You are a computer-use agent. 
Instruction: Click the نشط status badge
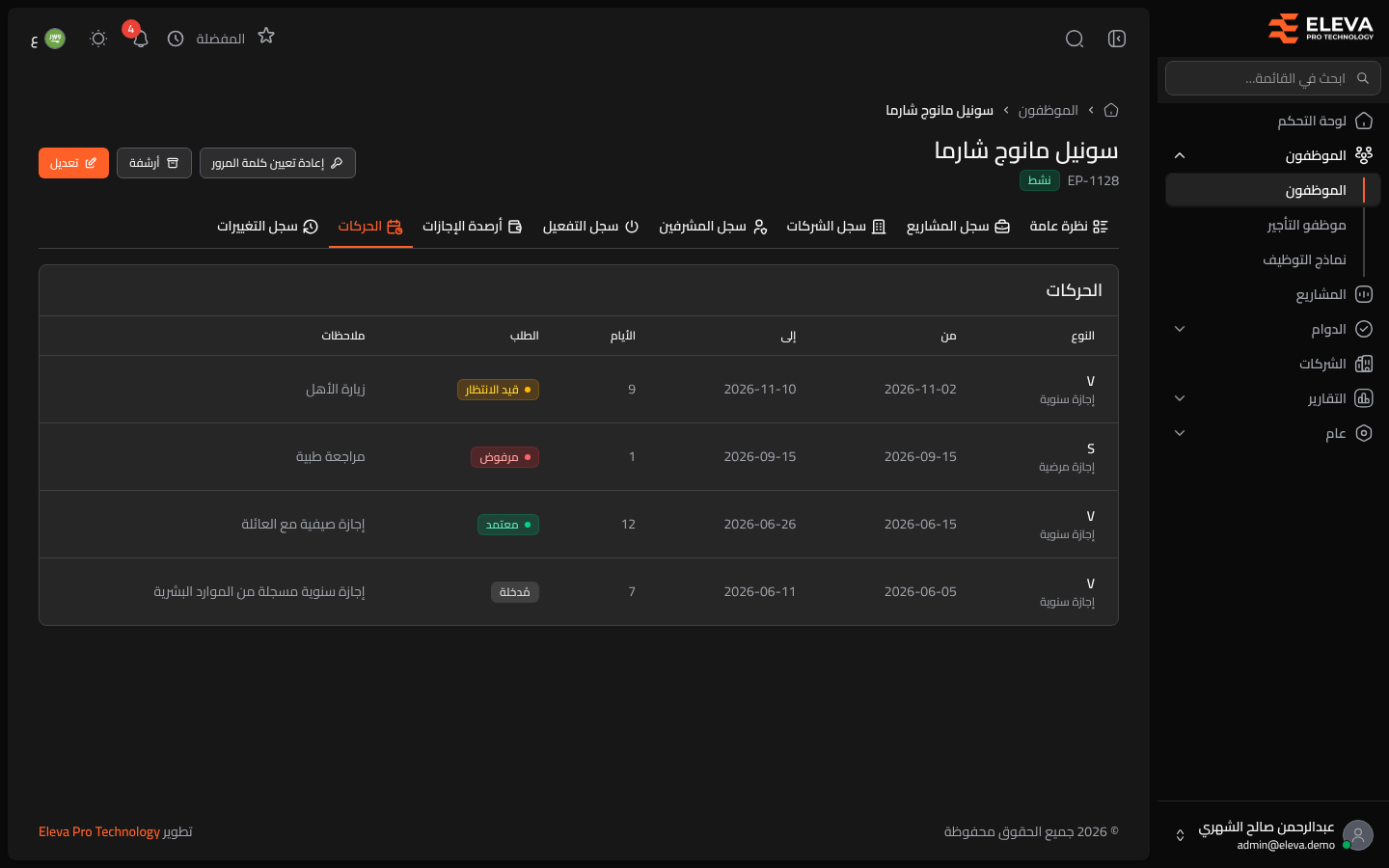click(1040, 180)
